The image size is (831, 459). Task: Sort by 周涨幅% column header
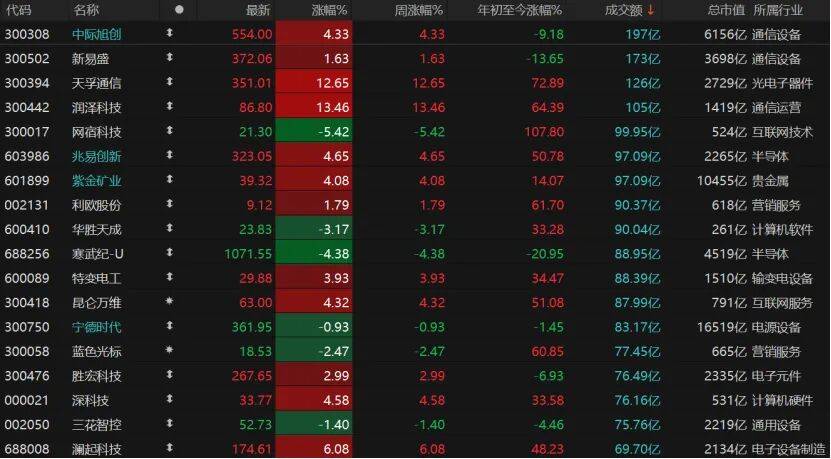419,10
